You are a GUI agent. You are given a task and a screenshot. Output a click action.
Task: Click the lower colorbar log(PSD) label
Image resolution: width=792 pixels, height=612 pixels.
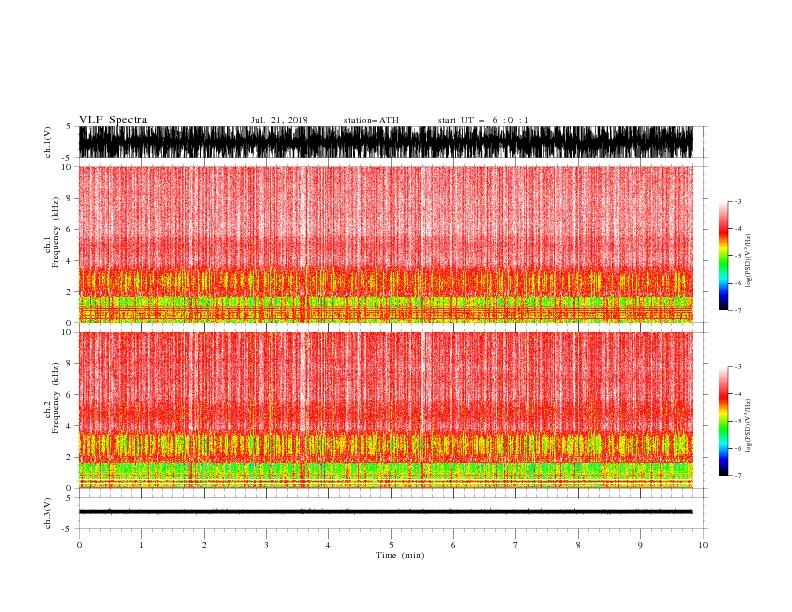tap(748, 426)
